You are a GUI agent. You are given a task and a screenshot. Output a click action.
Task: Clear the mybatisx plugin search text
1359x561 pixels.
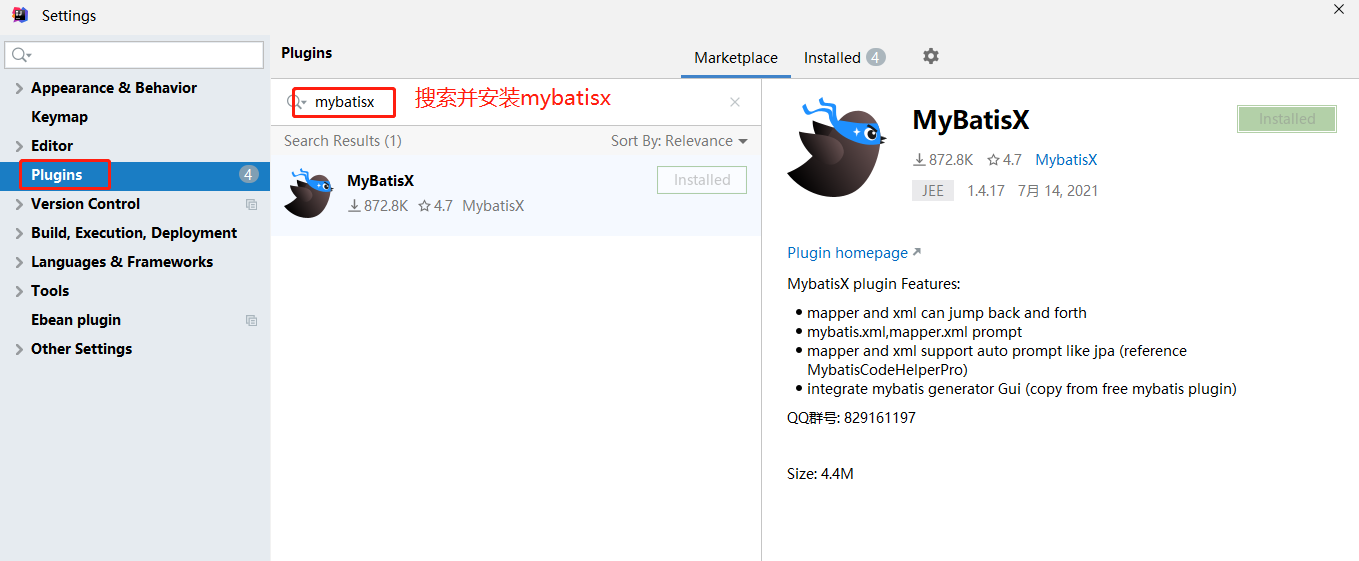(735, 102)
